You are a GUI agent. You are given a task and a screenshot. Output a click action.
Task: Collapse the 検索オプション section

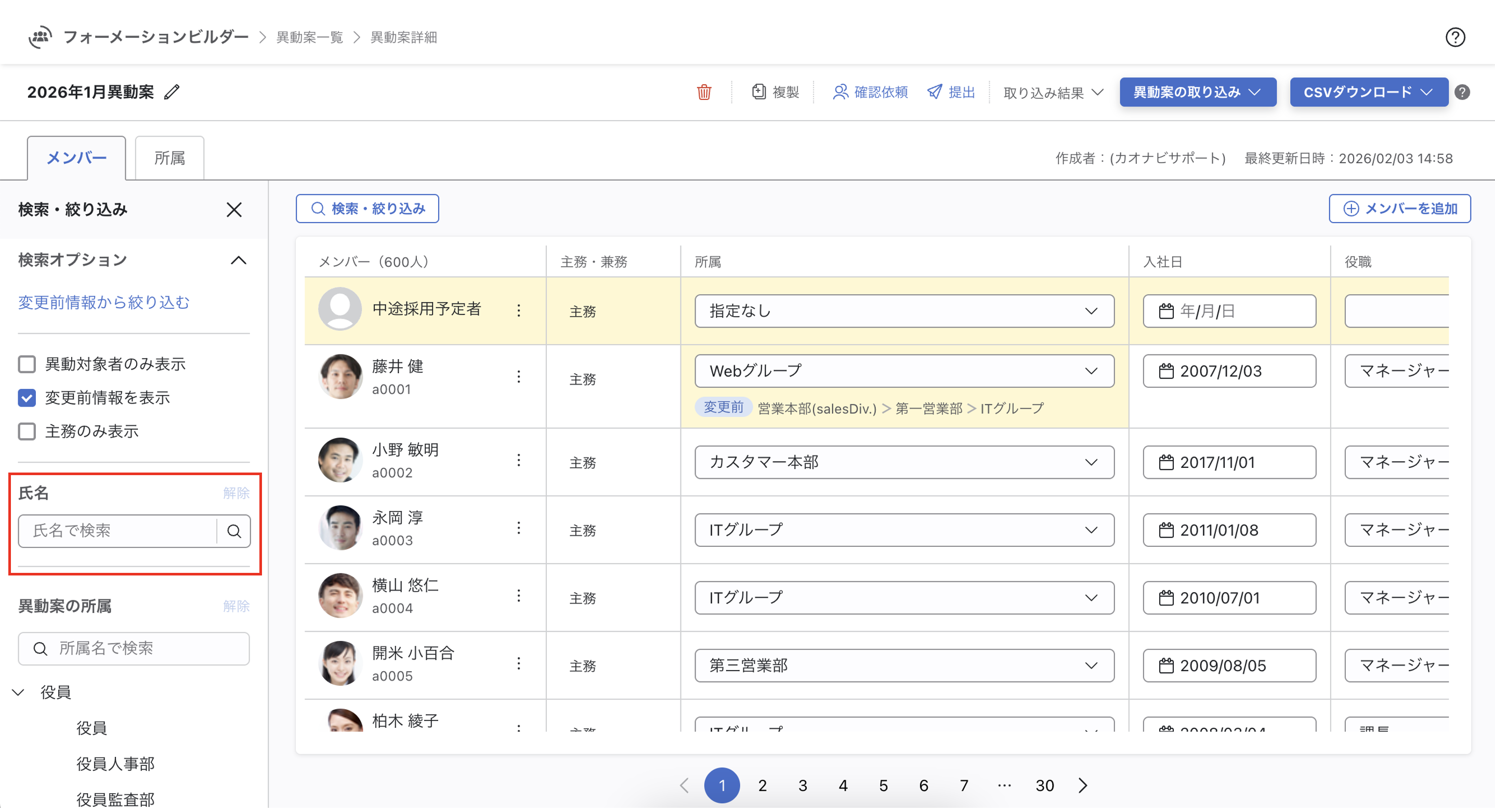coord(239,260)
